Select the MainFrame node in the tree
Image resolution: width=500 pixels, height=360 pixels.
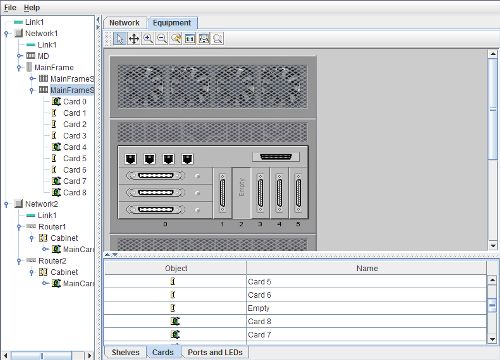[x=54, y=67]
